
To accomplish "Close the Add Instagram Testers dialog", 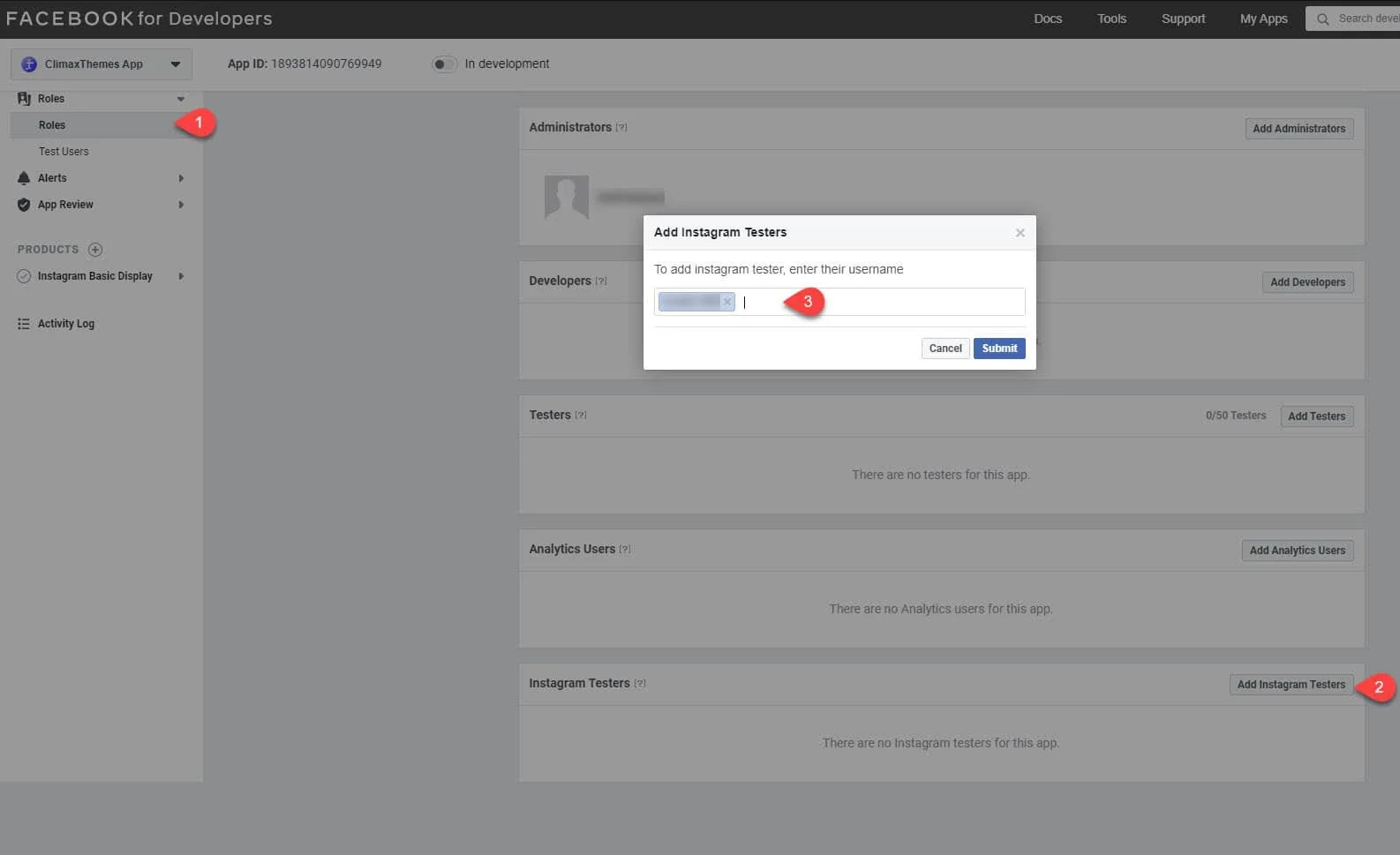I will [1020, 233].
